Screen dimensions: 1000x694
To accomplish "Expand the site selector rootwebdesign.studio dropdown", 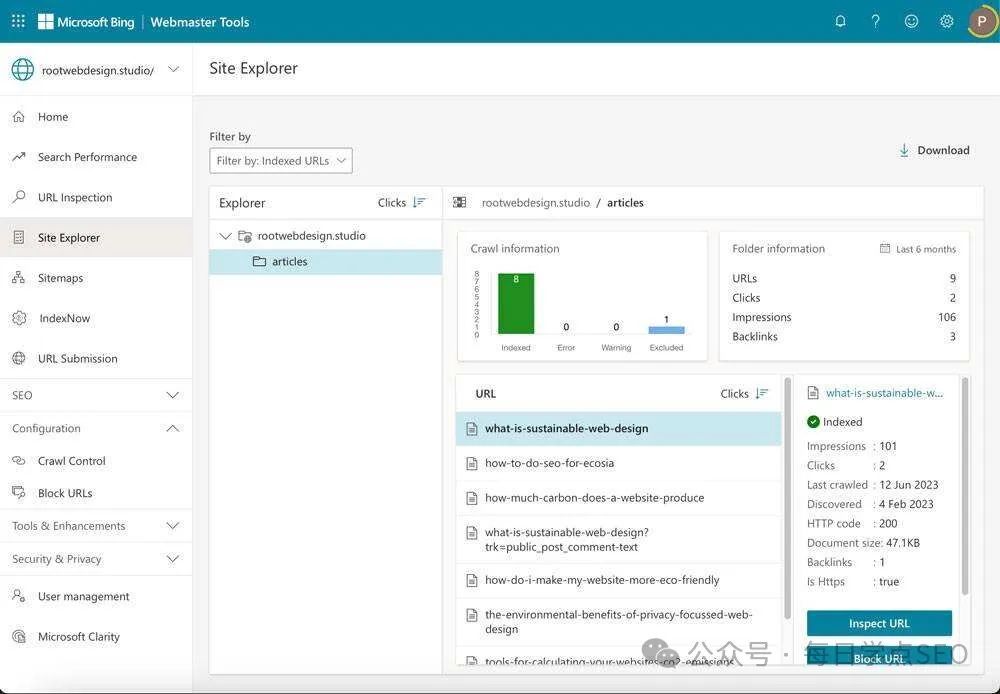I will (x=174, y=70).
